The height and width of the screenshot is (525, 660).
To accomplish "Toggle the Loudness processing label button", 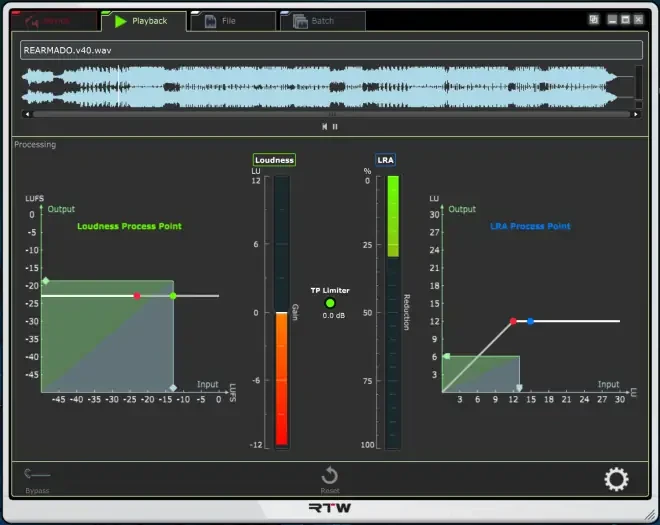I will pyautogui.click(x=274, y=160).
